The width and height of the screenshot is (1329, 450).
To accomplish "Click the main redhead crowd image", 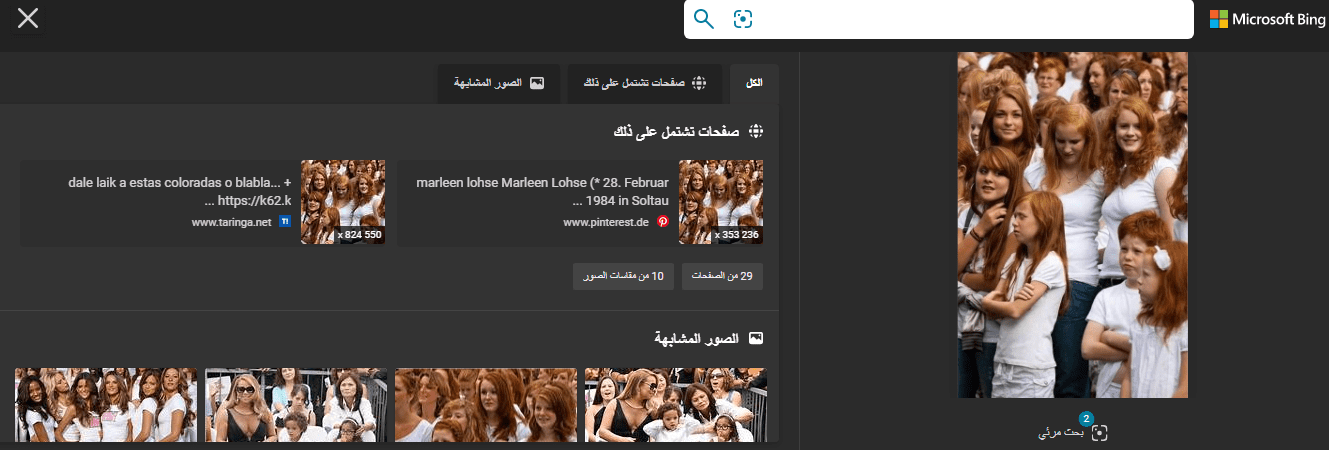I will click(1072, 225).
